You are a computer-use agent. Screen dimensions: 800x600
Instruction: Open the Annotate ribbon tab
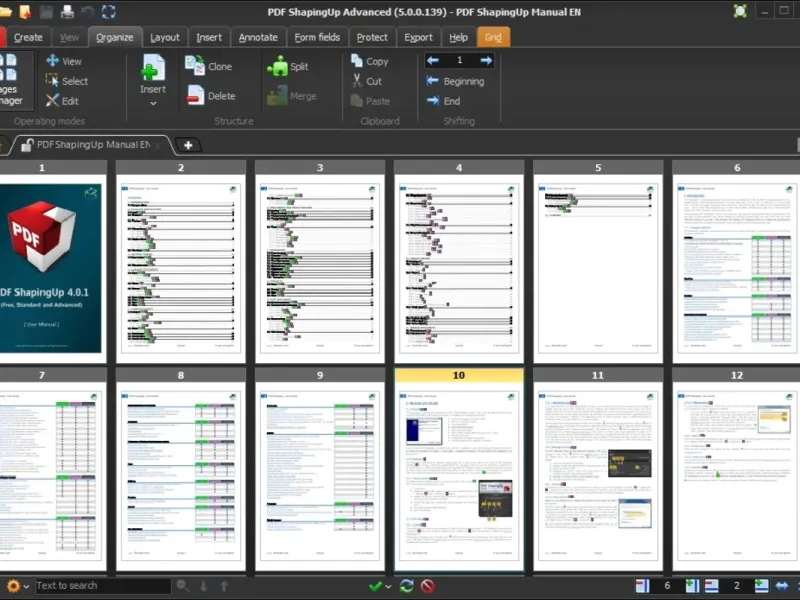coord(258,37)
